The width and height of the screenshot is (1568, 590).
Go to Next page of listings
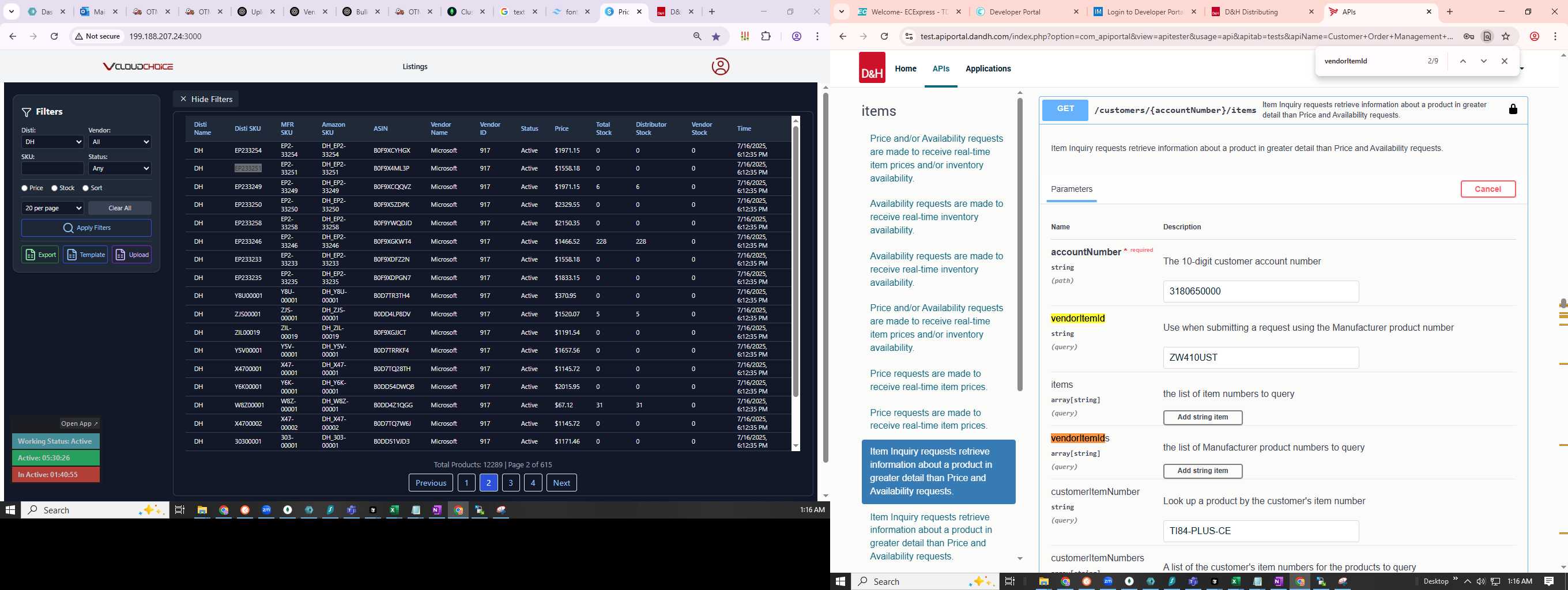[x=561, y=482]
